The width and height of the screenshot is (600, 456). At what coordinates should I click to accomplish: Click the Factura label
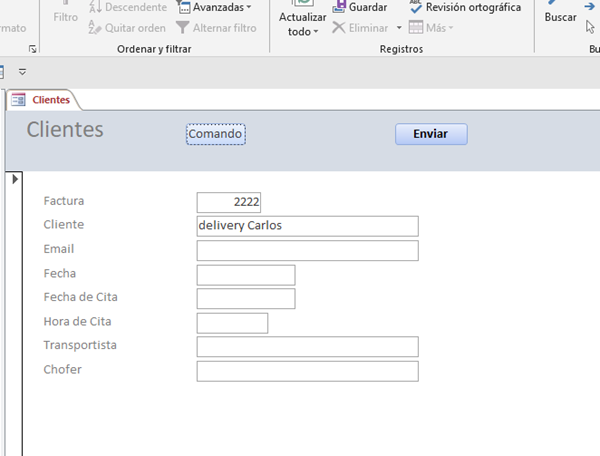click(64, 201)
